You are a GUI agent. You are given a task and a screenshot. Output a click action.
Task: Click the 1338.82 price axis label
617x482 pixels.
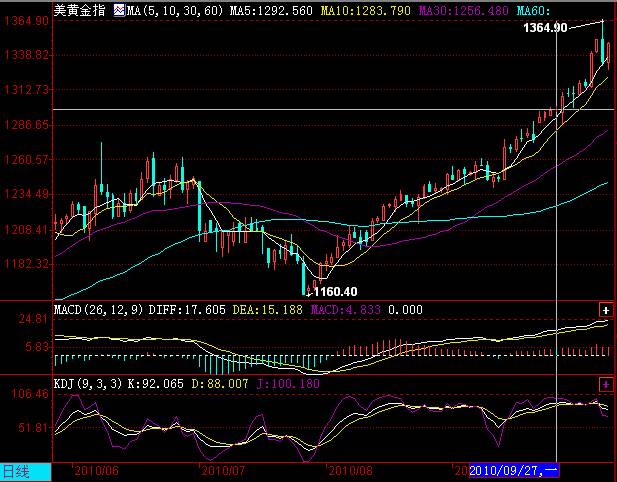[27, 55]
